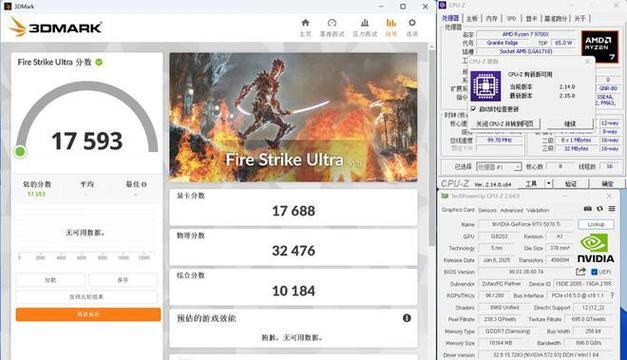Click the info icon on estimated game performance
Screen dimensions: 627x360
tap(407, 318)
